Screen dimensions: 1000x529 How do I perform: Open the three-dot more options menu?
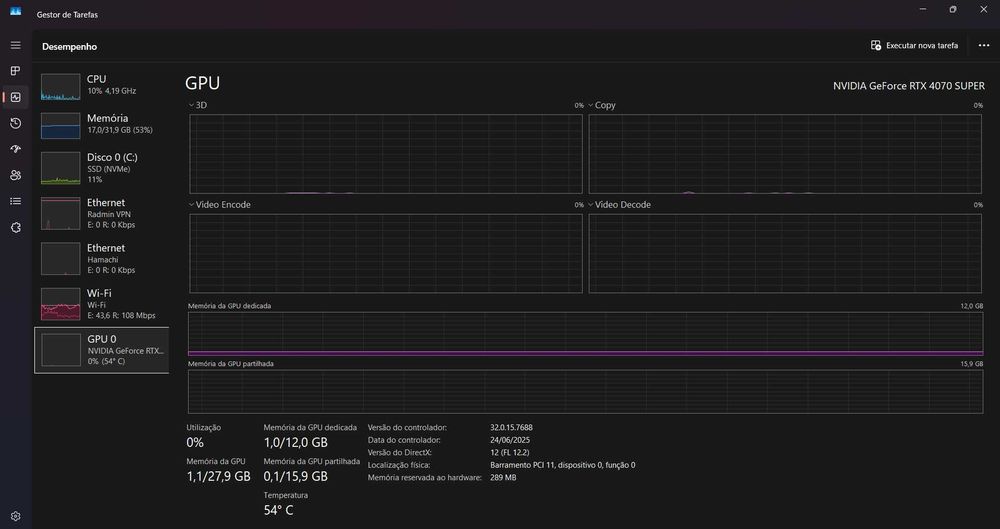[984, 45]
